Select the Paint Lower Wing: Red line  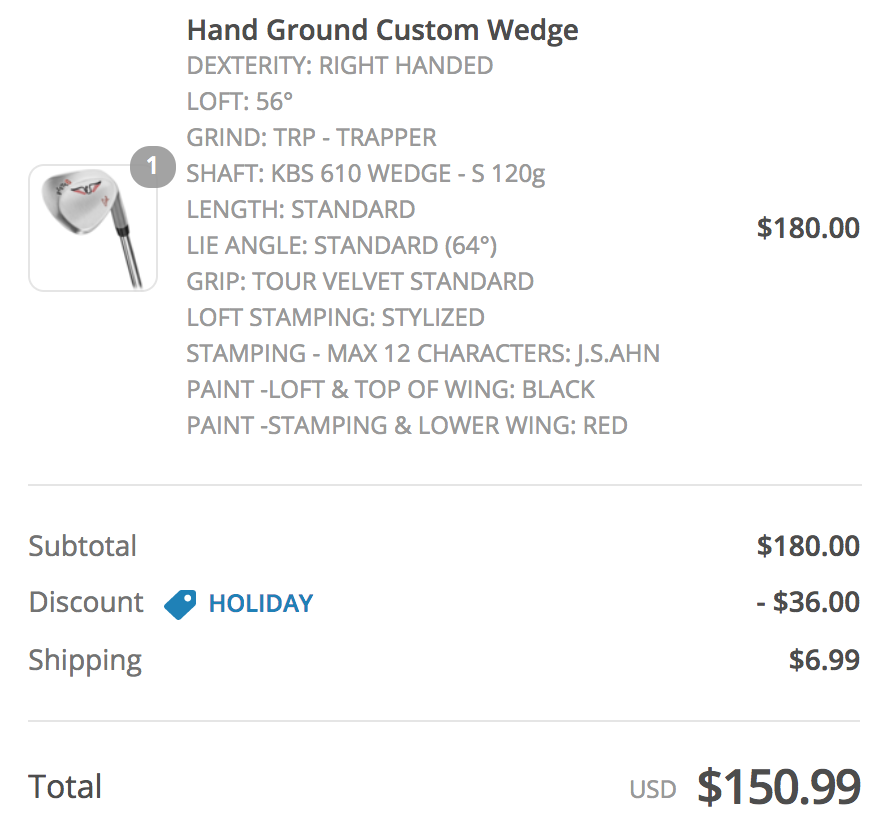click(x=407, y=426)
